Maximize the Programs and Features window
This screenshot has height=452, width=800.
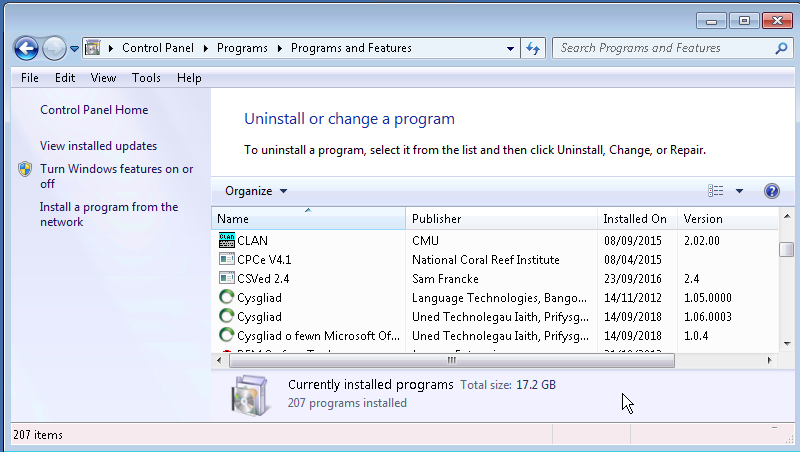(744, 21)
